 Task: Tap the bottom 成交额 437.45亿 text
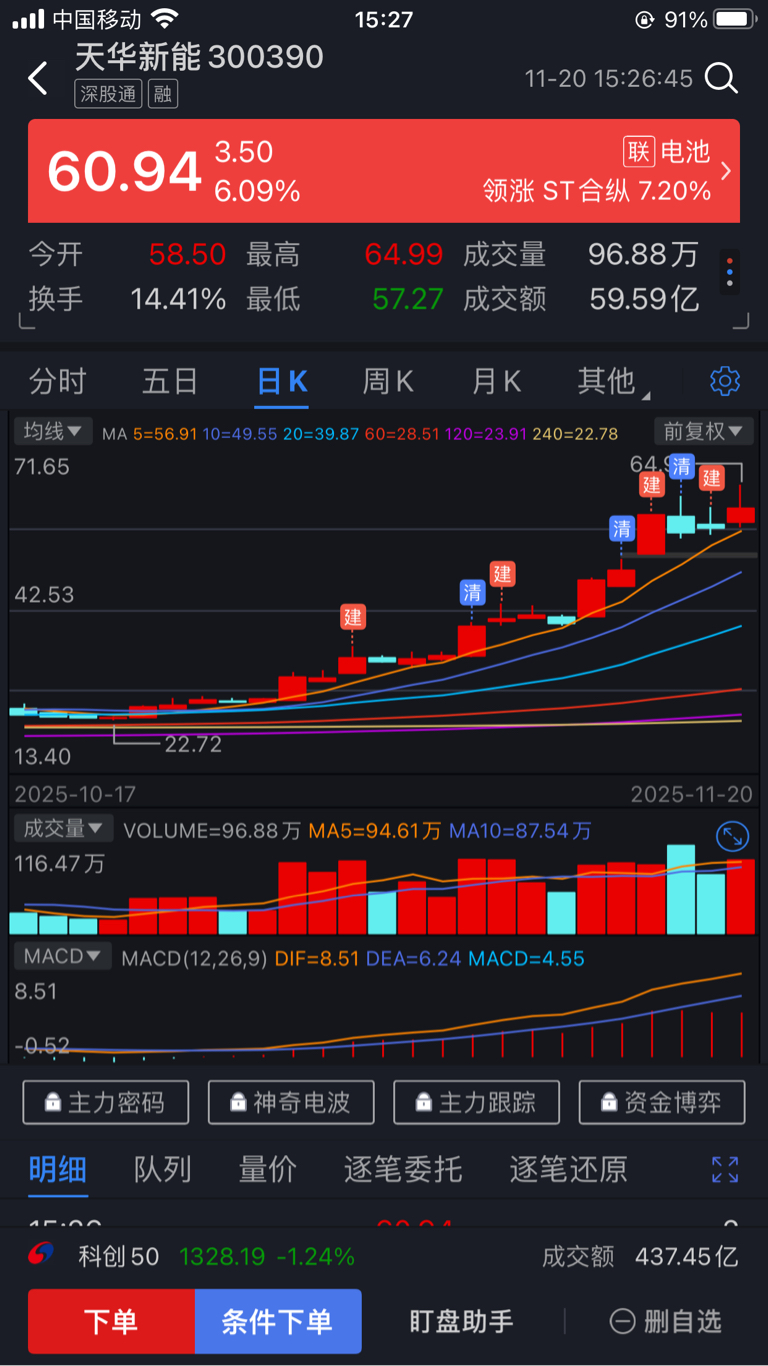[x=639, y=1256]
